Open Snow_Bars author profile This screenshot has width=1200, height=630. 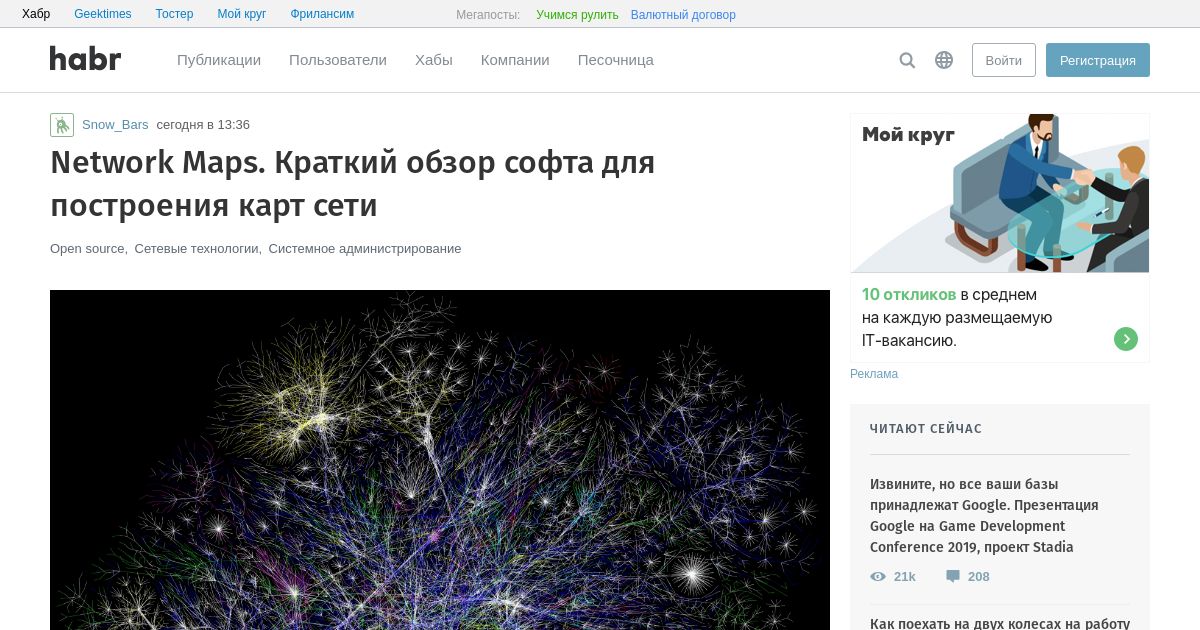(115, 125)
